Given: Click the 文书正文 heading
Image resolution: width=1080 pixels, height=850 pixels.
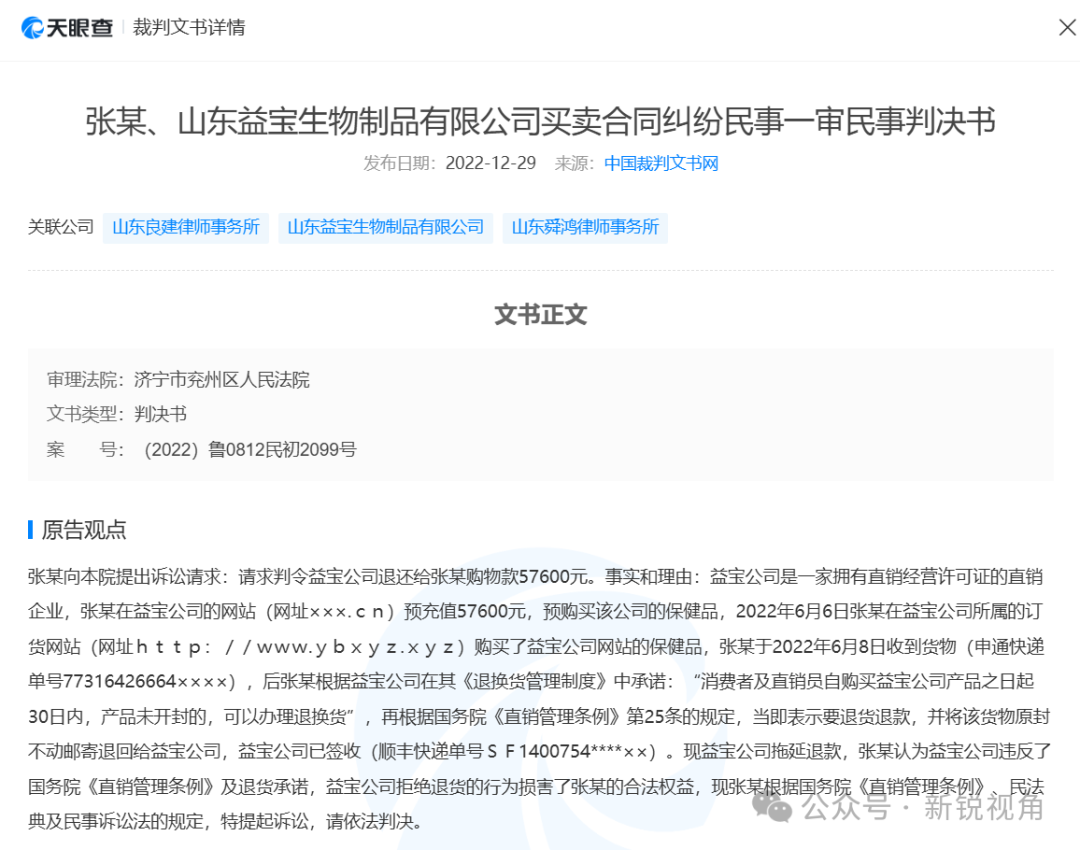Looking at the screenshot, I should click(x=540, y=314).
